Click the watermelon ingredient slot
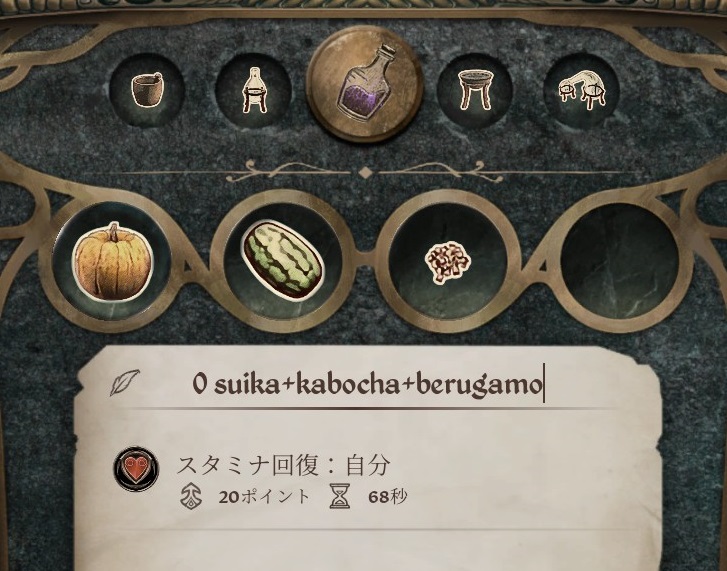 point(283,261)
